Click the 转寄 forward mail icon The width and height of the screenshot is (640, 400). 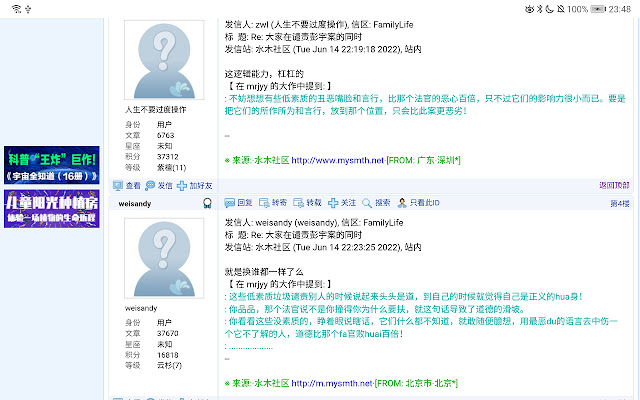(264, 203)
